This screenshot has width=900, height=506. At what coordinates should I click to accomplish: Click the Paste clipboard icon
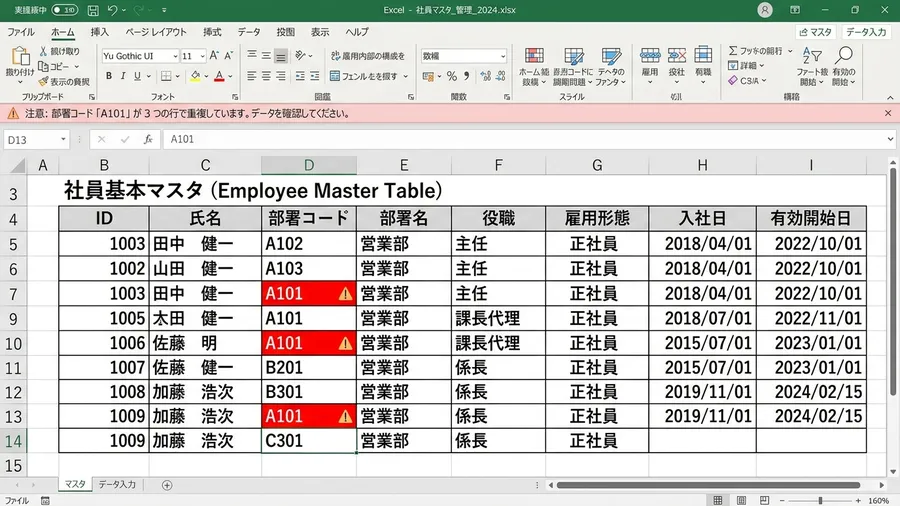(x=21, y=56)
